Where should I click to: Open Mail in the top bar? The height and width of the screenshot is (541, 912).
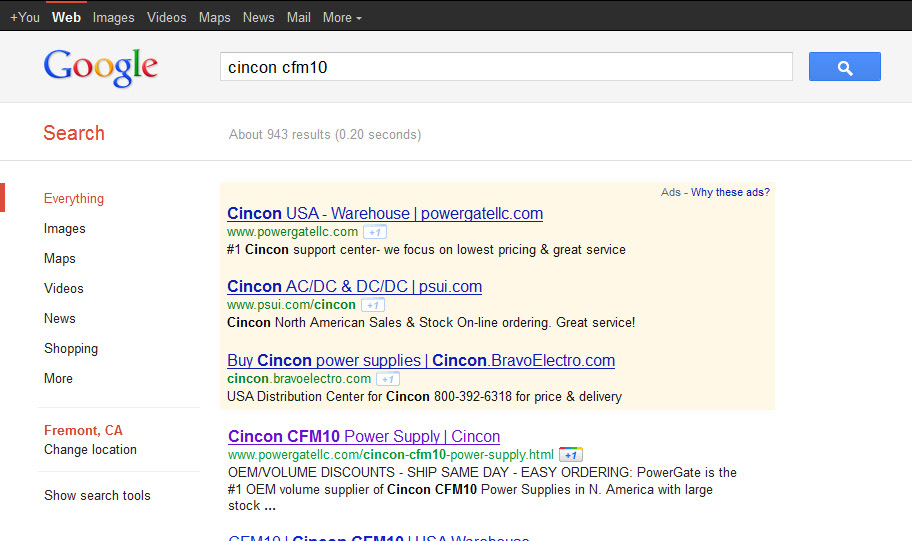tap(298, 17)
